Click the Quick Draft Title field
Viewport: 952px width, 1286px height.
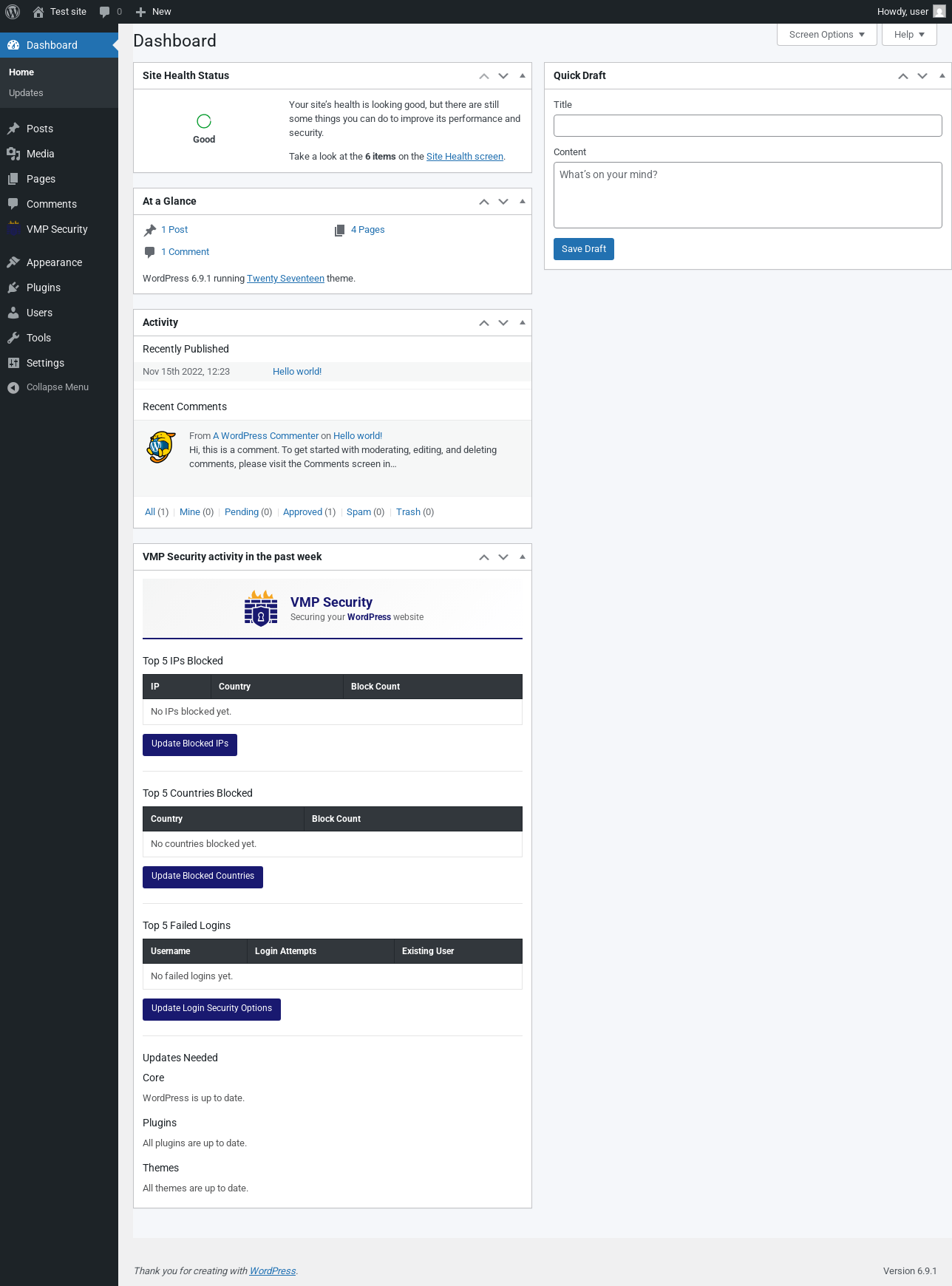pyautogui.click(x=748, y=126)
